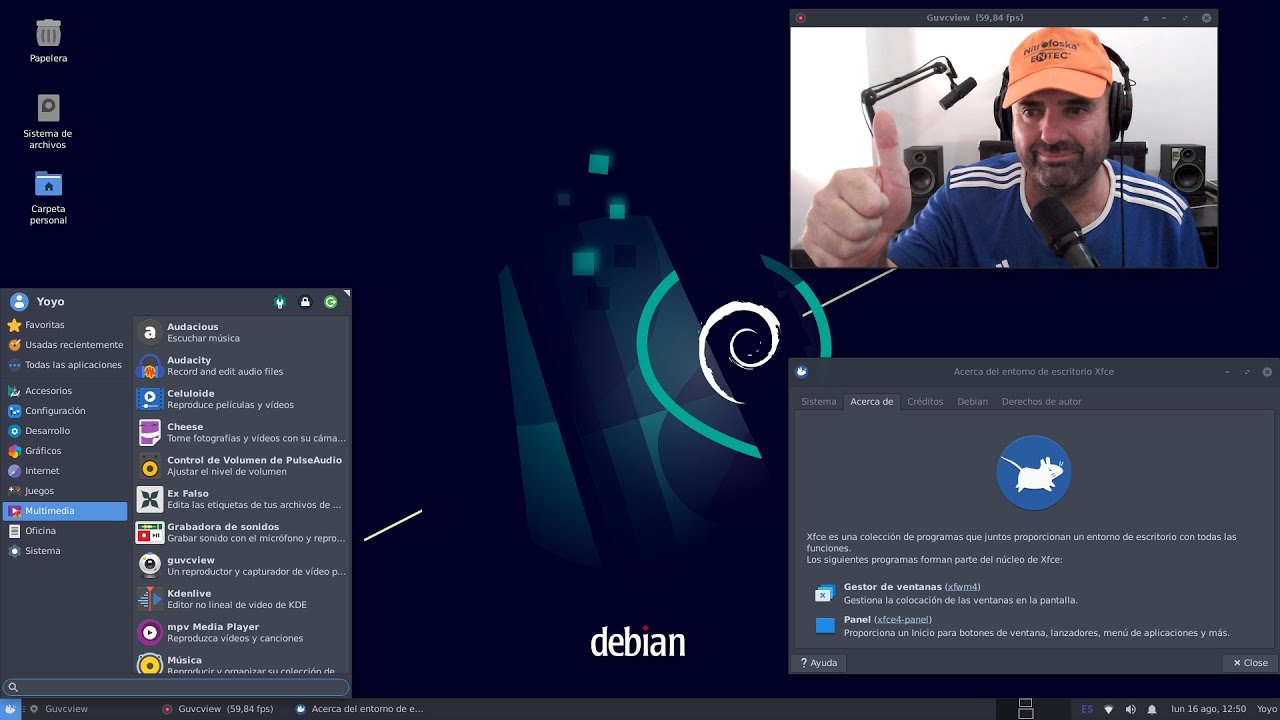This screenshot has width=1280, height=720.
Task: Open the Sistema de archivos desktop icon
Action: coord(48,122)
